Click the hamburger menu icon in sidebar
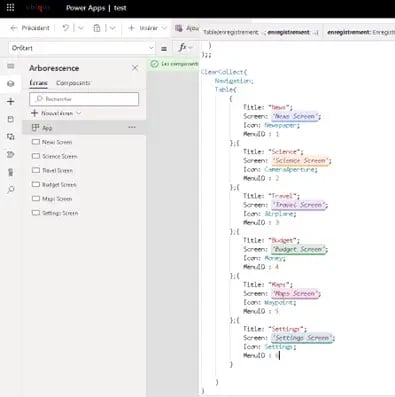The width and height of the screenshot is (395, 397). [x=11, y=66]
